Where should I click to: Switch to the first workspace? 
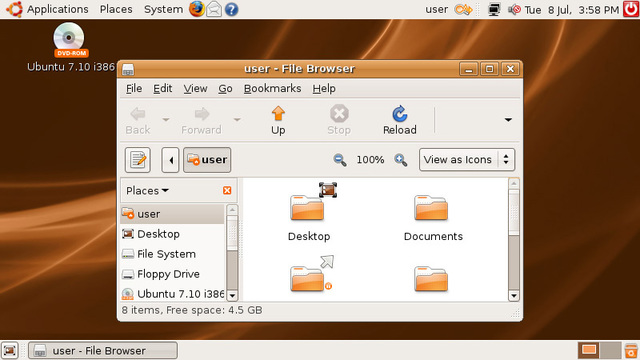[588, 350]
